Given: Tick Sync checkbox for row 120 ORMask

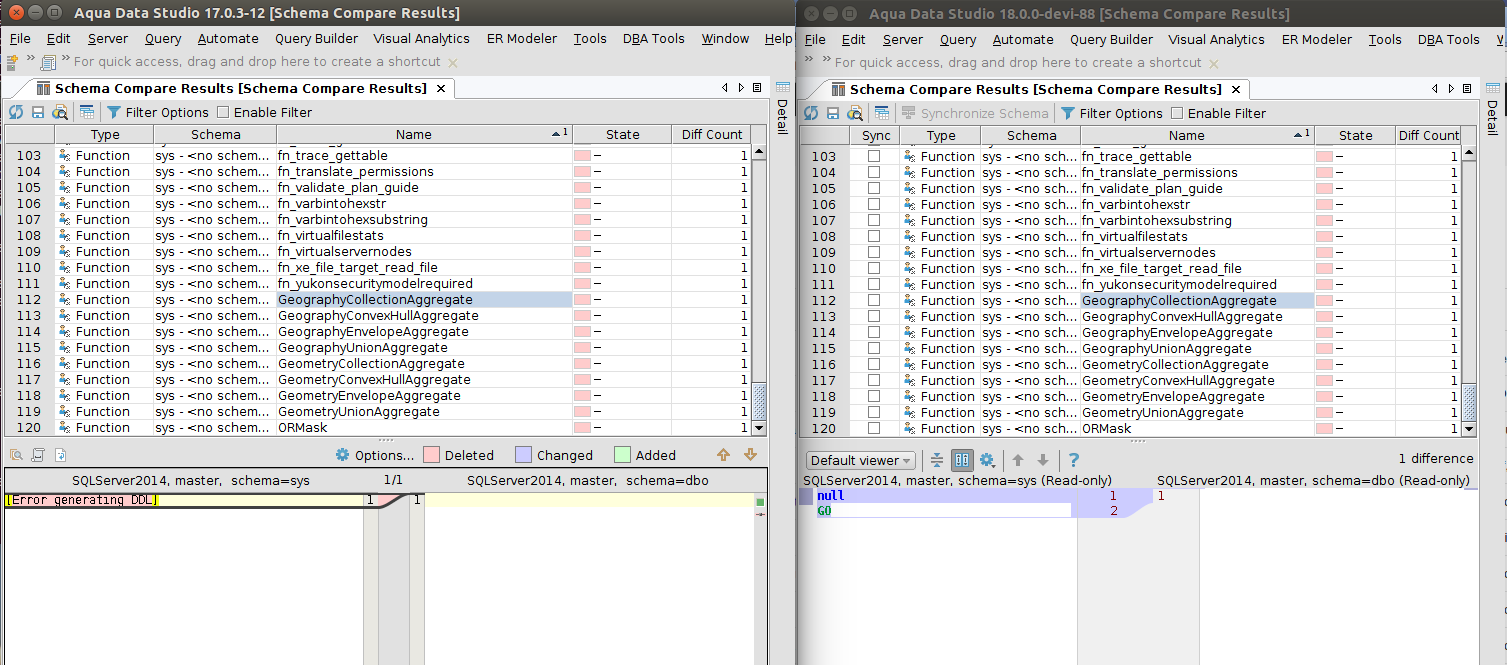Looking at the screenshot, I should click(874, 428).
